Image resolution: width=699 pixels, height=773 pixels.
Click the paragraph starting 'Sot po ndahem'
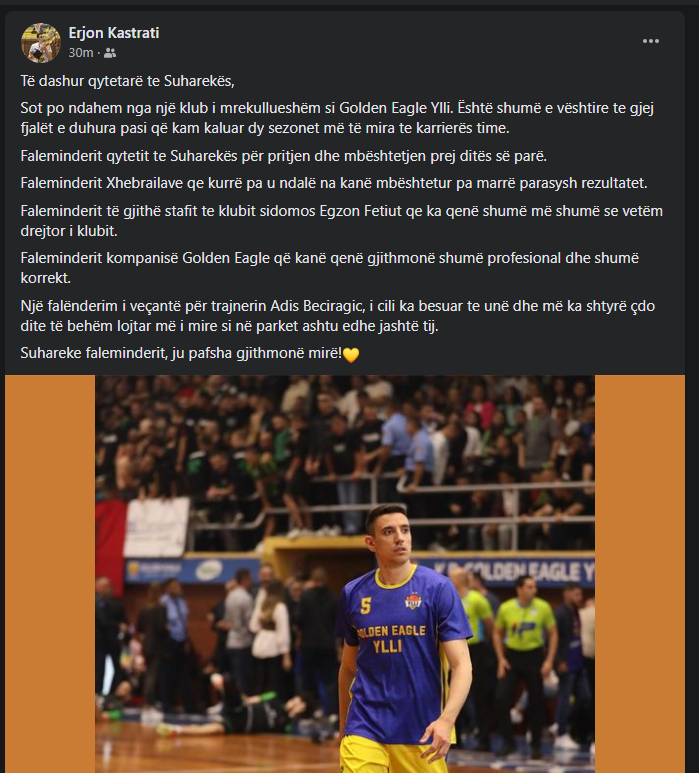pyautogui.click(x=337, y=118)
